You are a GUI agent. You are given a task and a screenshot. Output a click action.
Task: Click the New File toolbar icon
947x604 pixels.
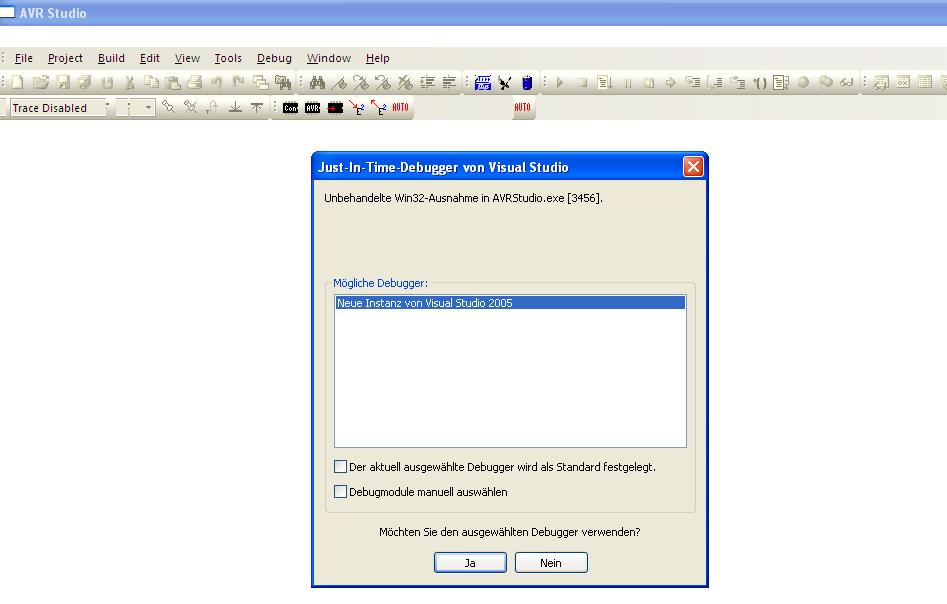18,82
